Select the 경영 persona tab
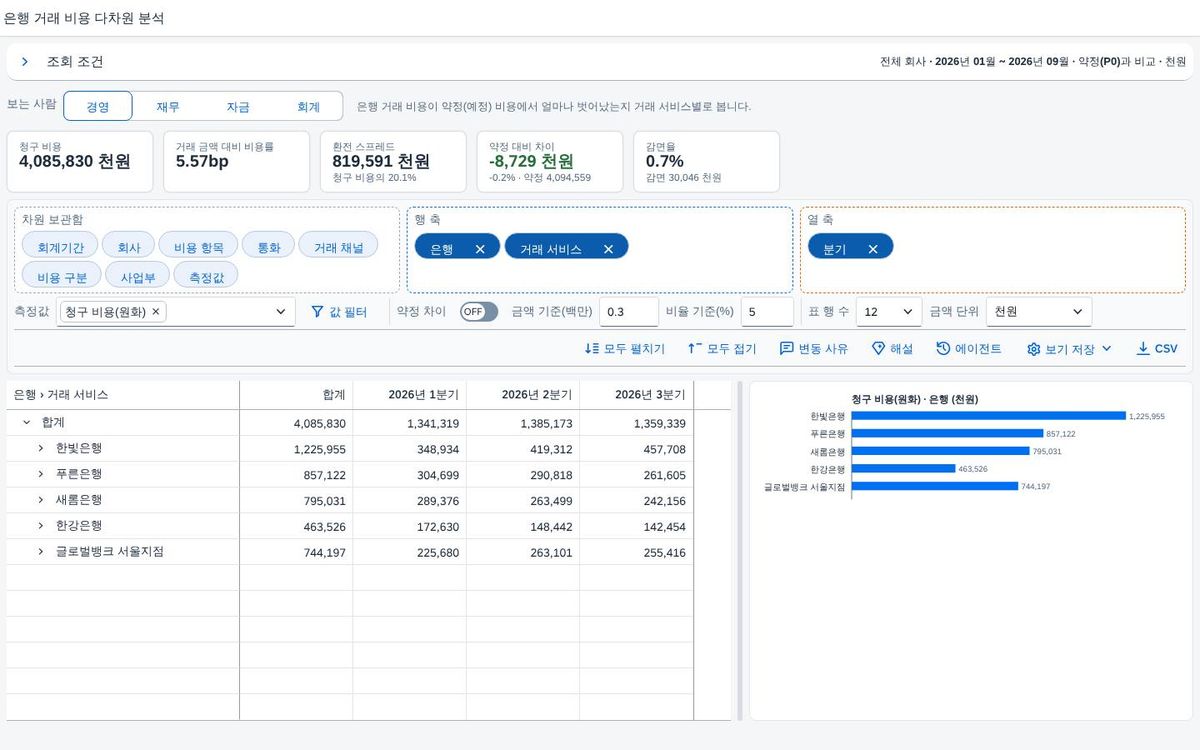This screenshot has width=1200, height=750. [x=98, y=107]
